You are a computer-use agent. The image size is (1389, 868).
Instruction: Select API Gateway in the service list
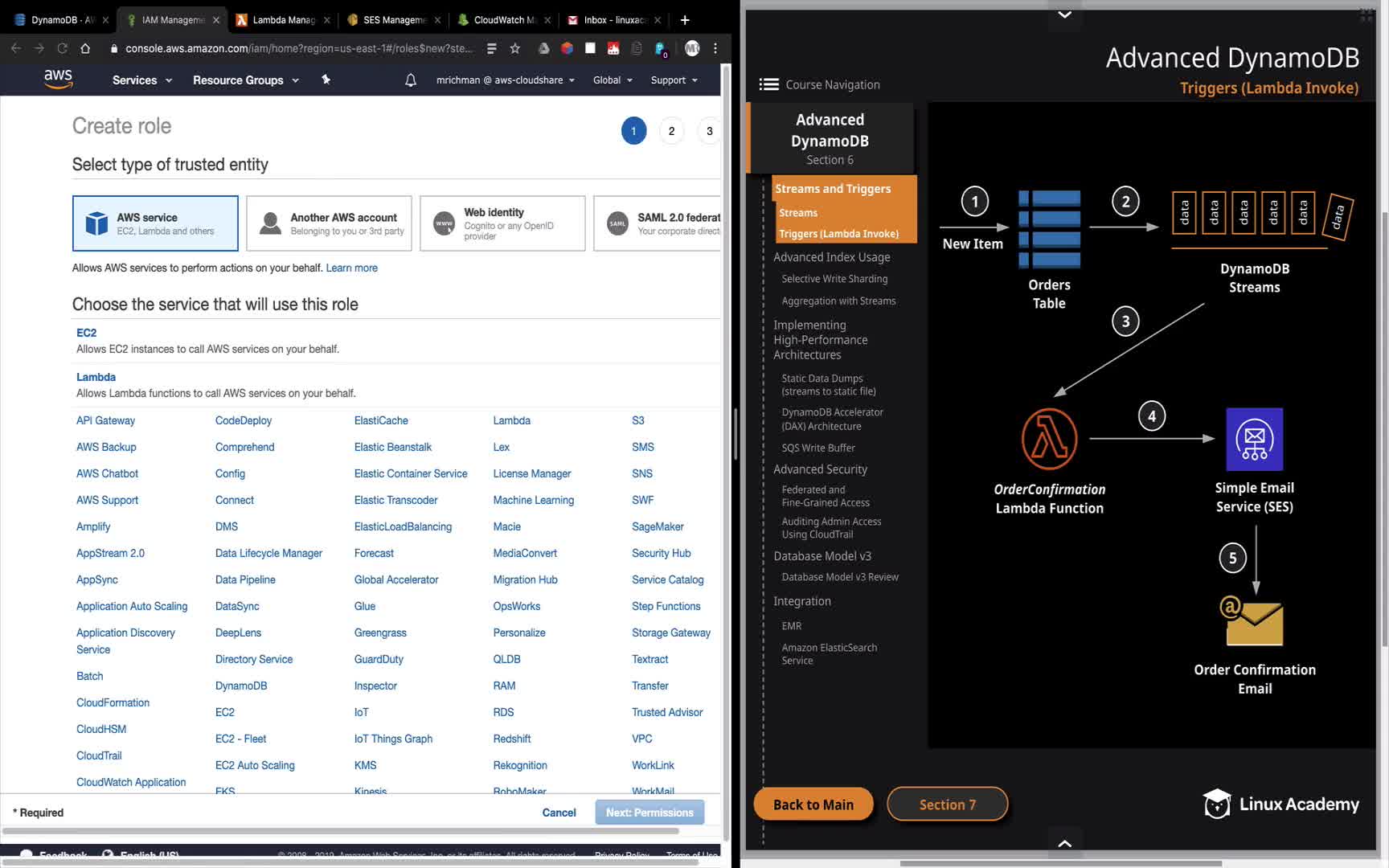[x=105, y=420]
